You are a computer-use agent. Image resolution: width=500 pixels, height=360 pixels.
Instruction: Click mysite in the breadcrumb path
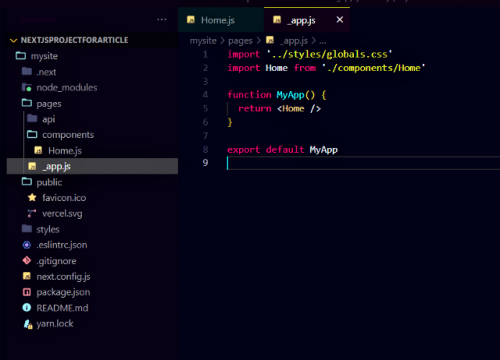(x=203, y=41)
